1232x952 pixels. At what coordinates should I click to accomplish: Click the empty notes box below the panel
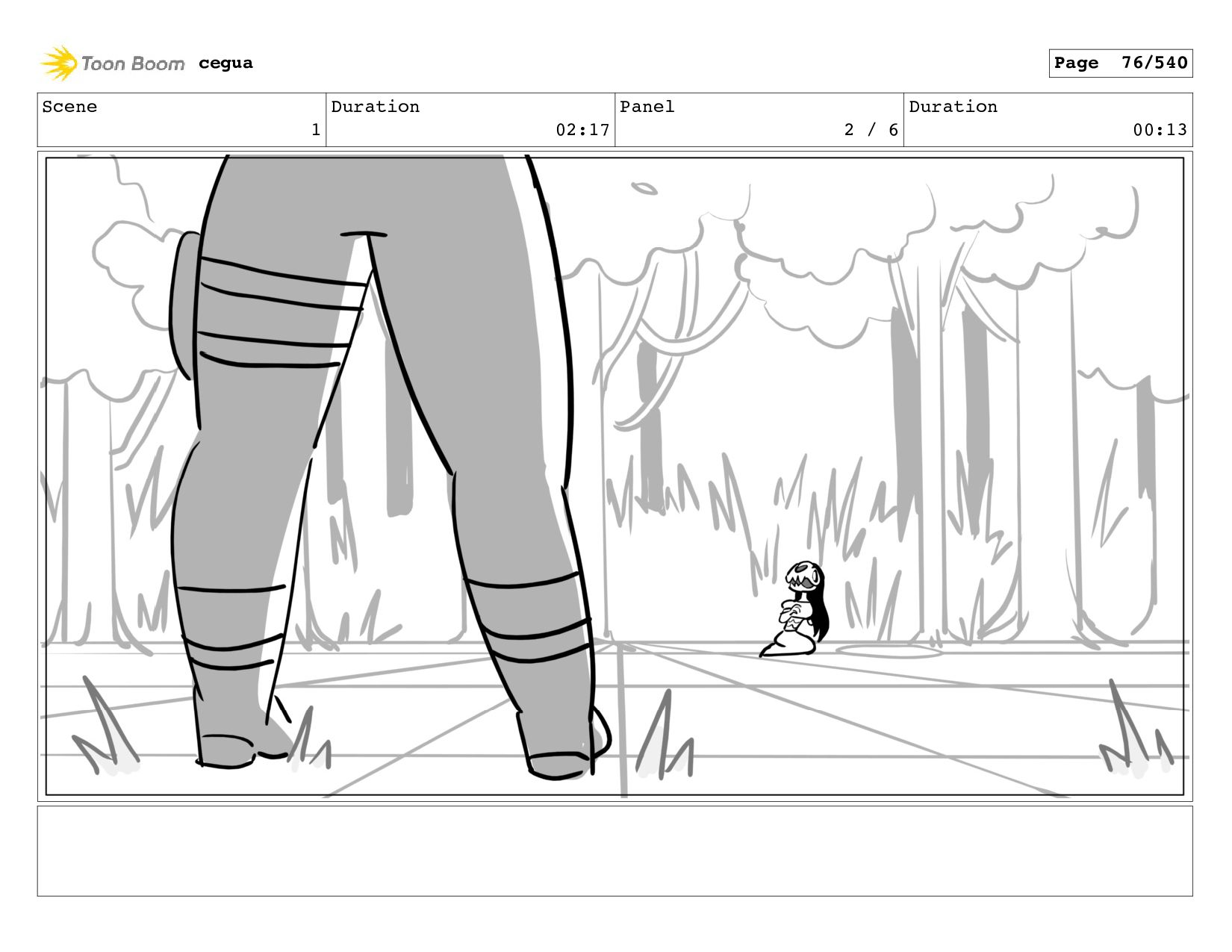[x=615, y=850]
